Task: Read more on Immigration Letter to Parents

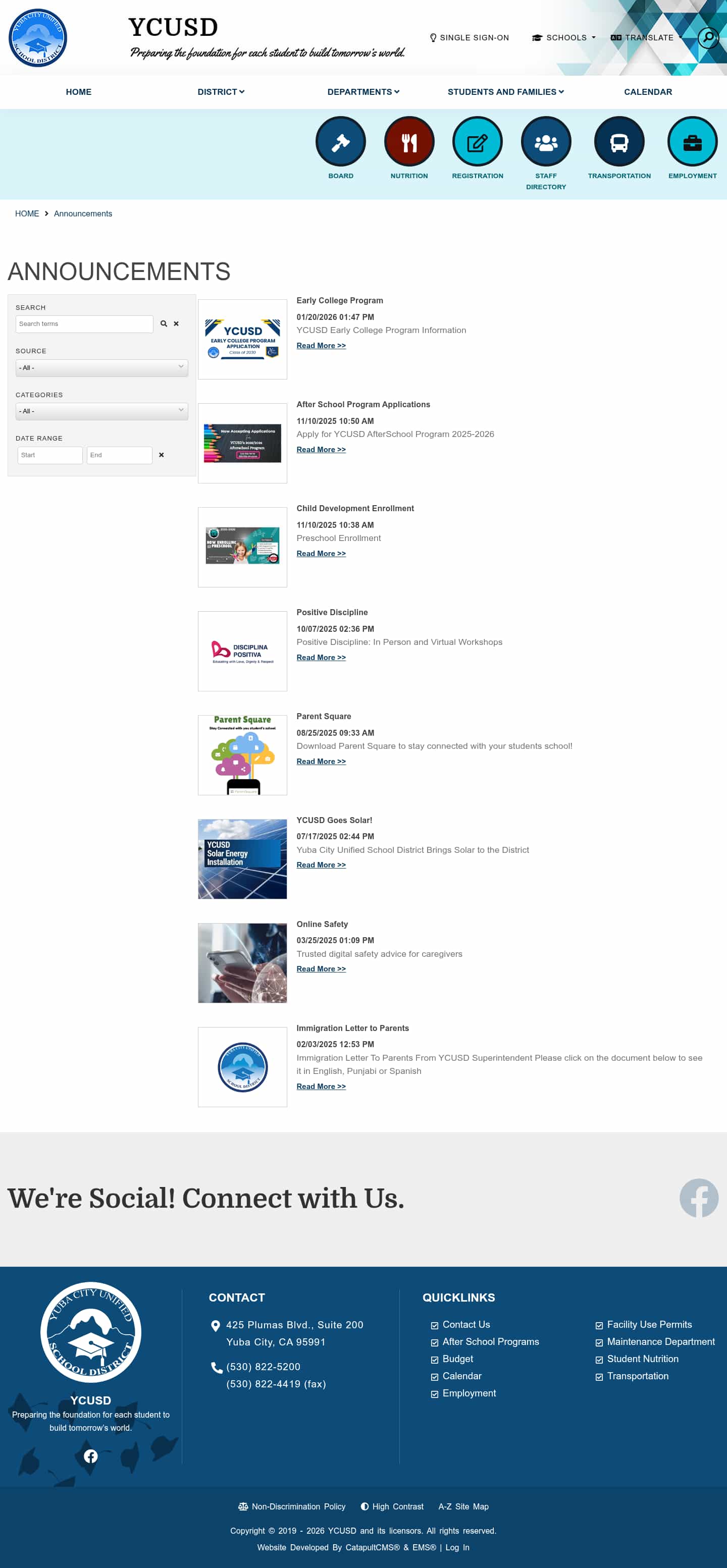Action: (x=321, y=1087)
